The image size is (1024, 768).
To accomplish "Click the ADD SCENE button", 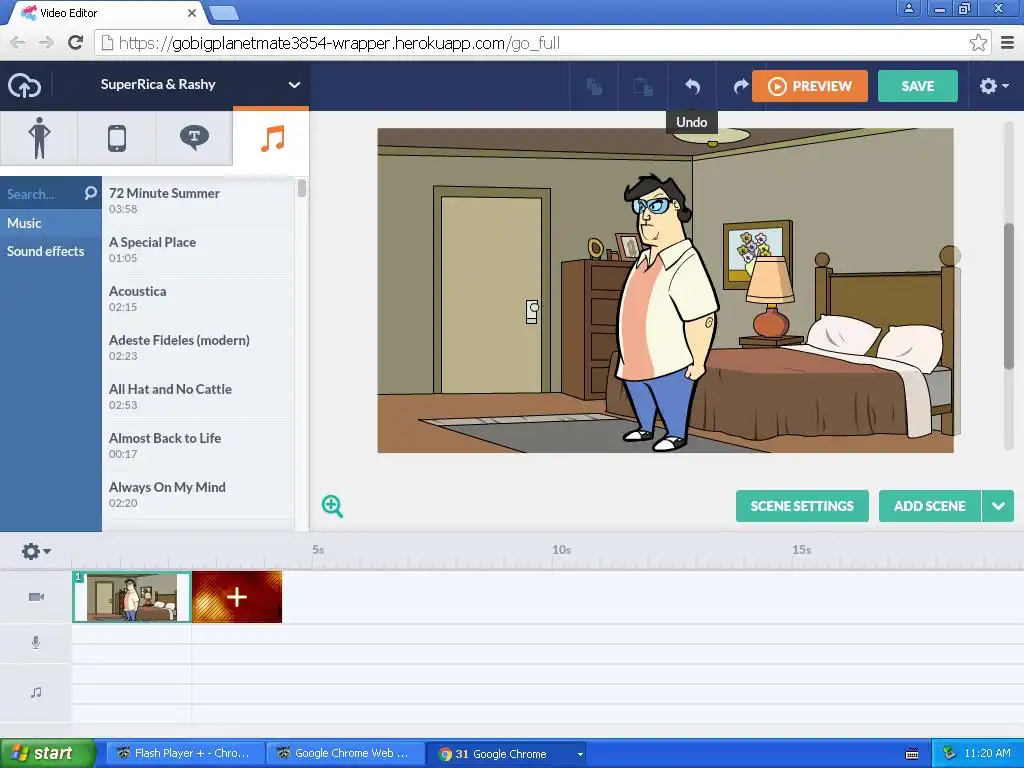I will 929,506.
